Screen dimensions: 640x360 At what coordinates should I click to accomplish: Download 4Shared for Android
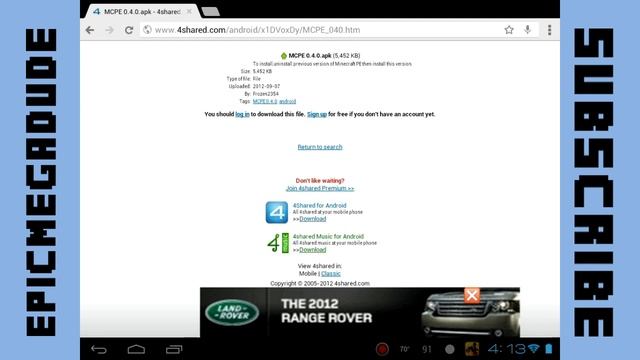point(313,219)
